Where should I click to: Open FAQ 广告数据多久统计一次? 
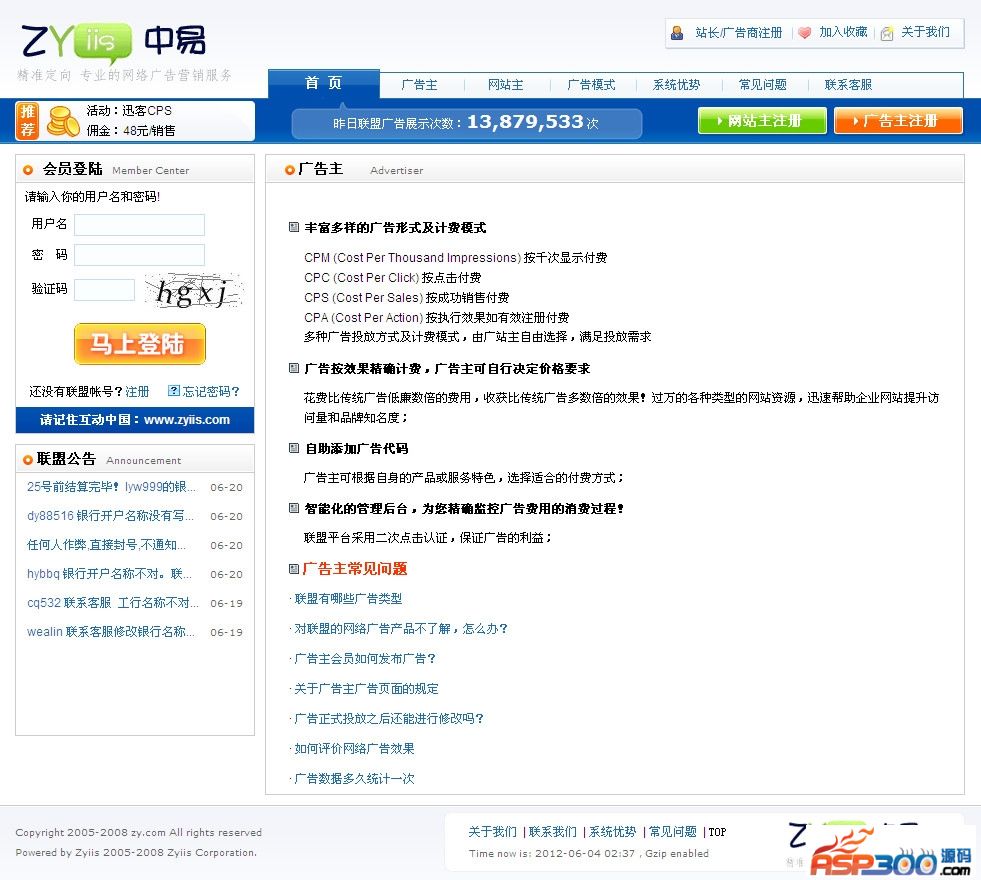pos(354,779)
